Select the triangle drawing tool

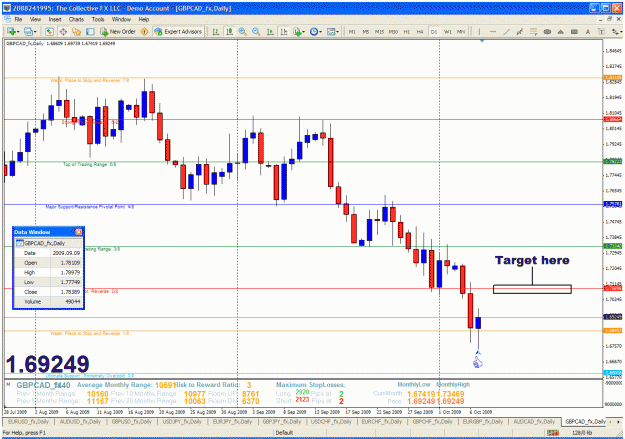coord(560,31)
